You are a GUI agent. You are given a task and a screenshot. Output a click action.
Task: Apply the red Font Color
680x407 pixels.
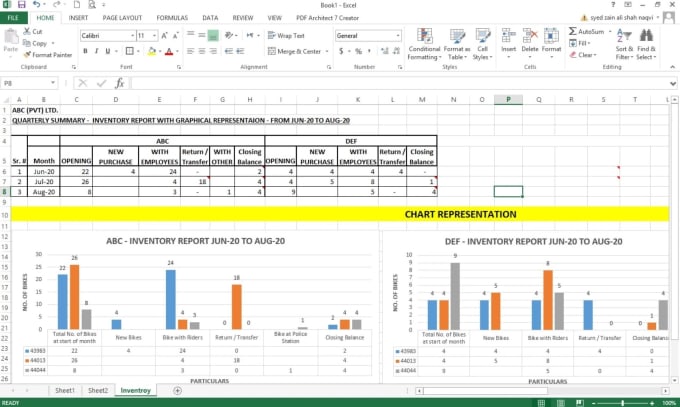coord(169,51)
